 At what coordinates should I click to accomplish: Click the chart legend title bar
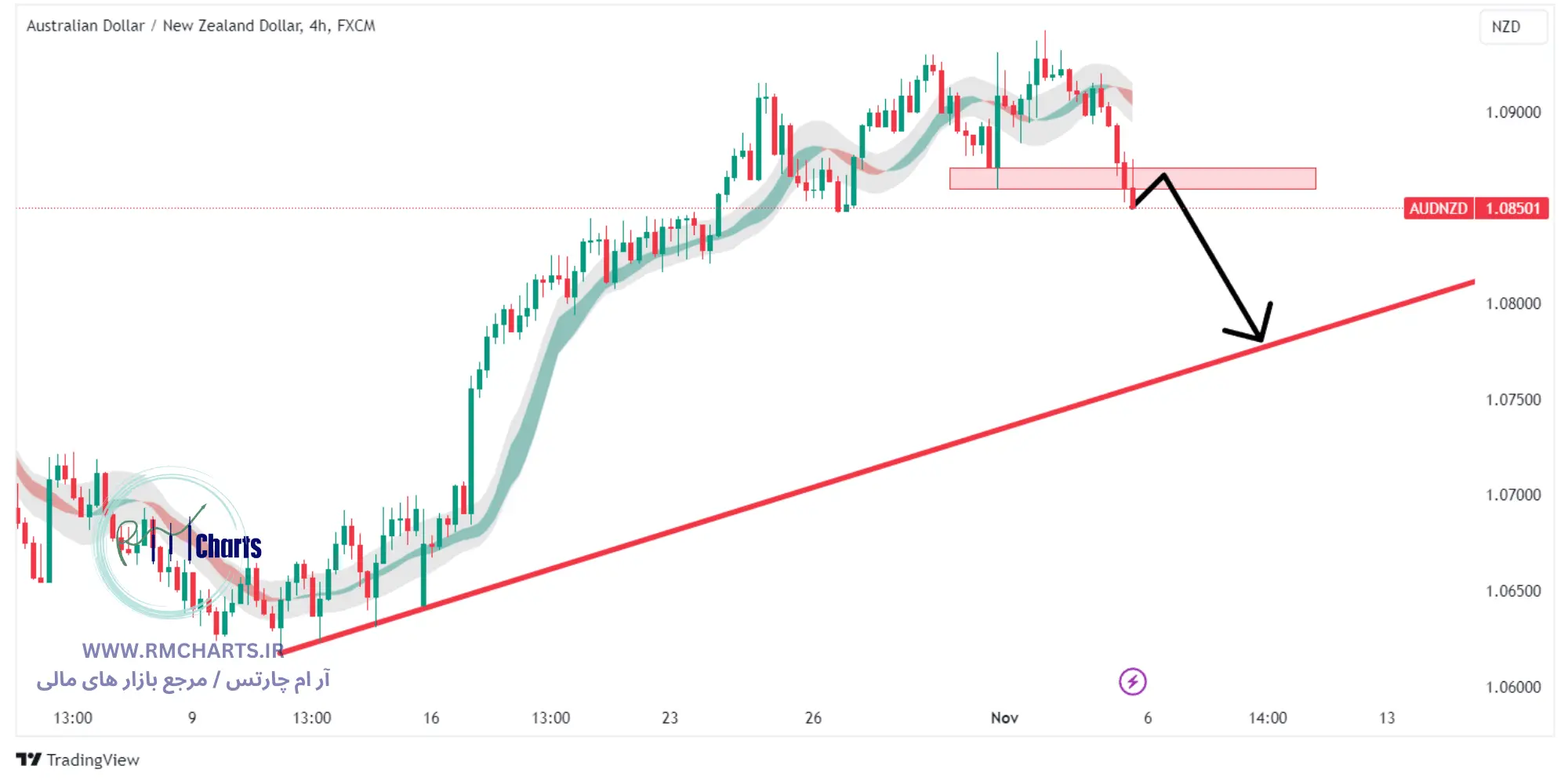[x=200, y=26]
